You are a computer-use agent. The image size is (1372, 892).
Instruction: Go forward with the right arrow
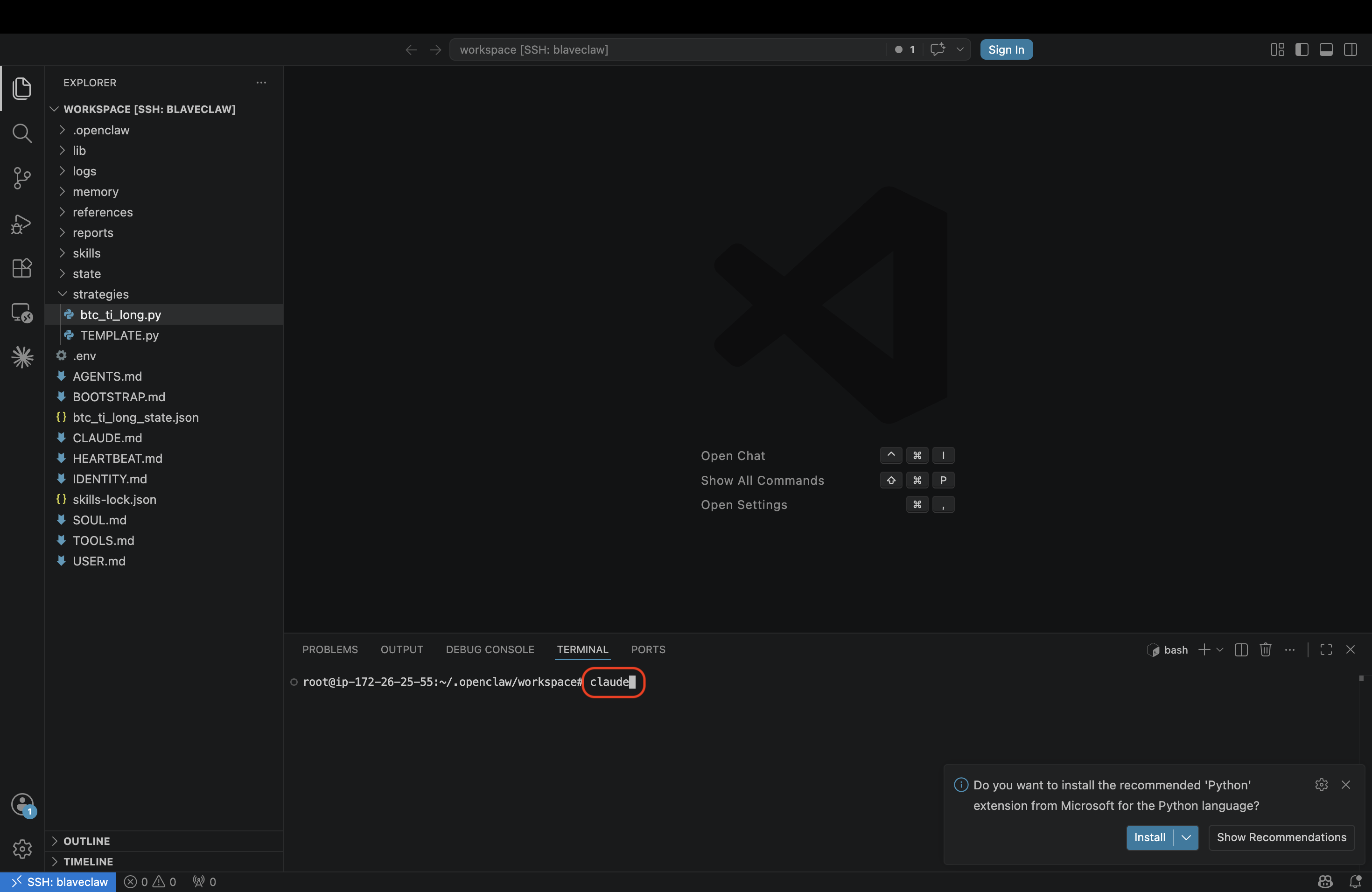coord(435,49)
